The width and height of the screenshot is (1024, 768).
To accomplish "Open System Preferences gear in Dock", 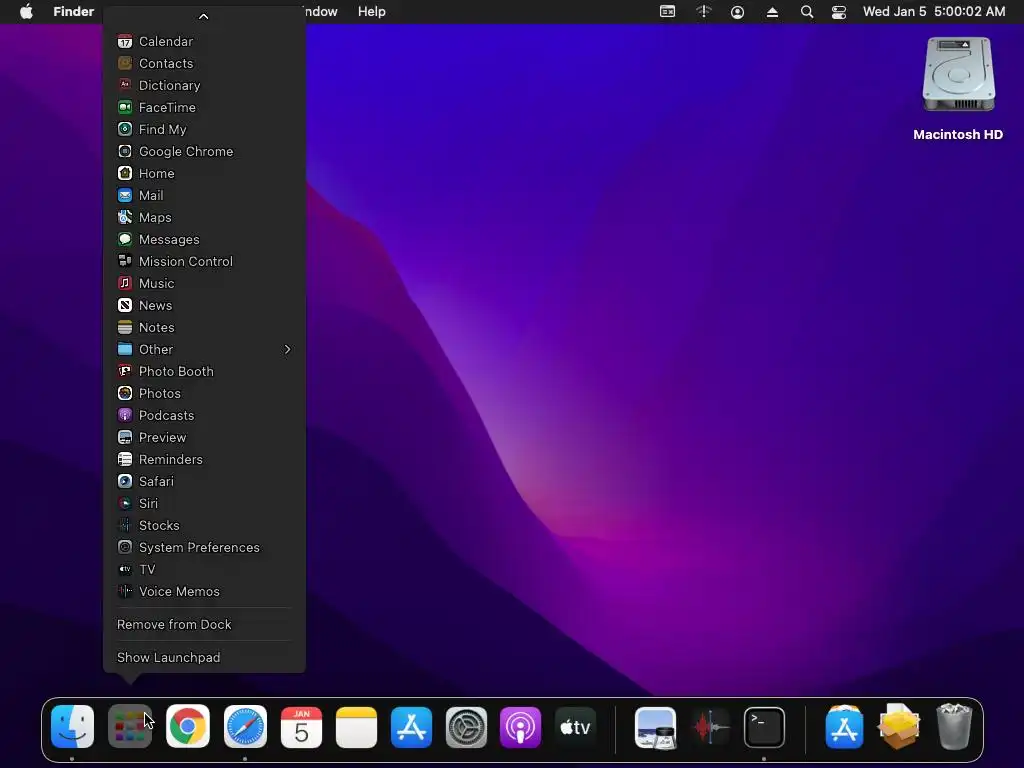I will 466,727.
